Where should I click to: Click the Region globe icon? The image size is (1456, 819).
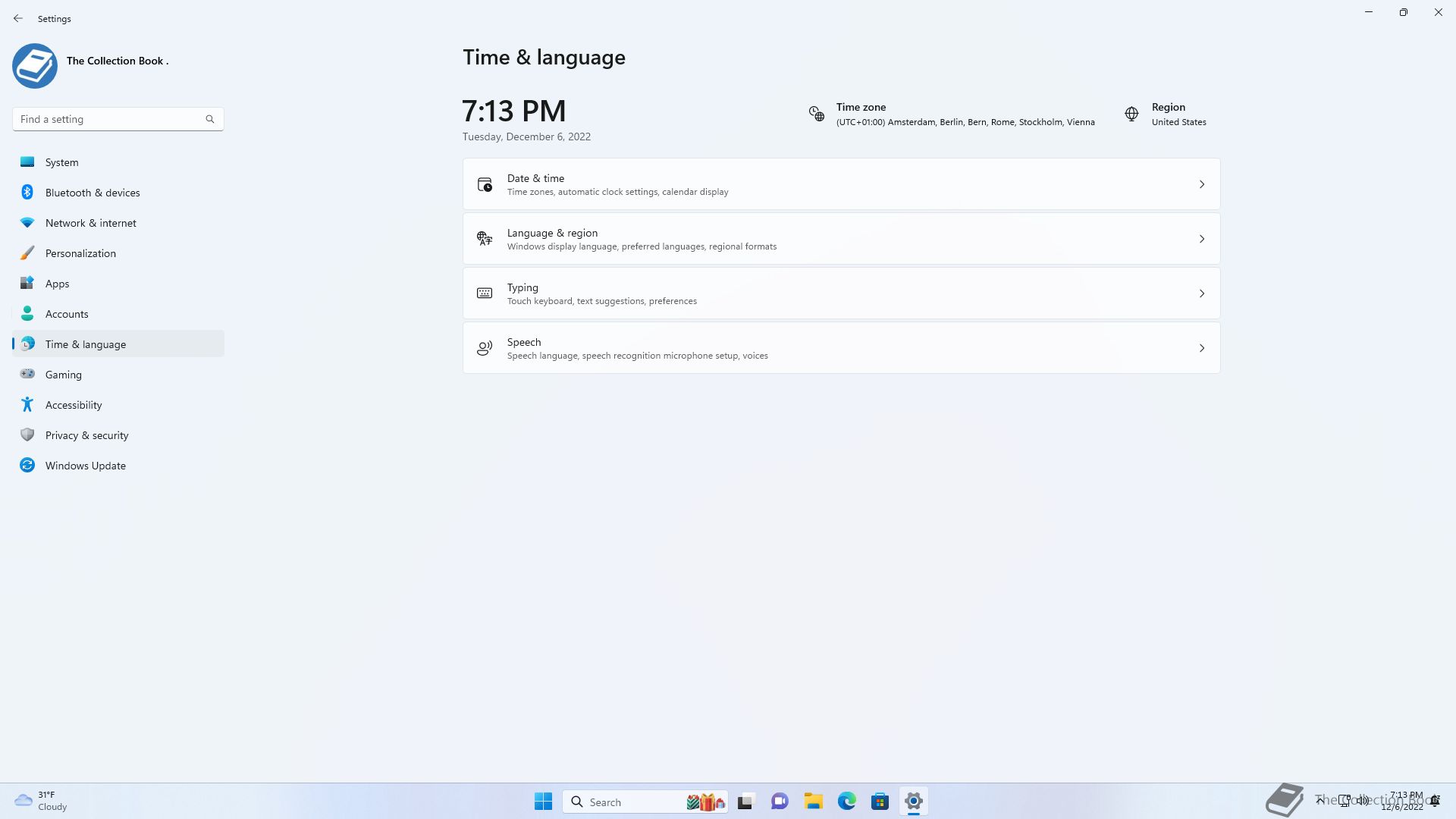1131,114
